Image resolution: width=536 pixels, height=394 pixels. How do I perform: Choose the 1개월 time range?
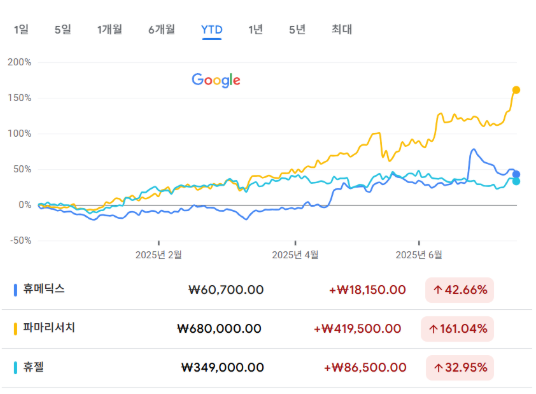tap(109, 29)
